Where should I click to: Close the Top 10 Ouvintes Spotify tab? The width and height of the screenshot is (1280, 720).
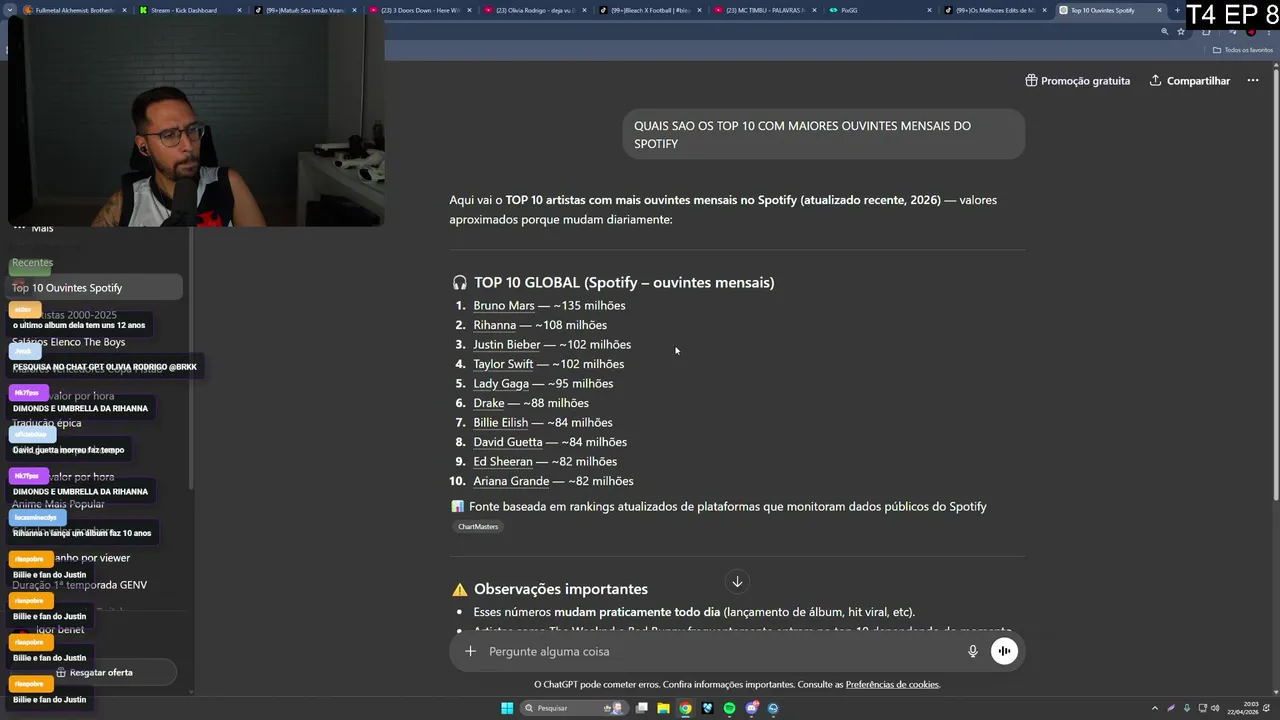point(1159,10)
